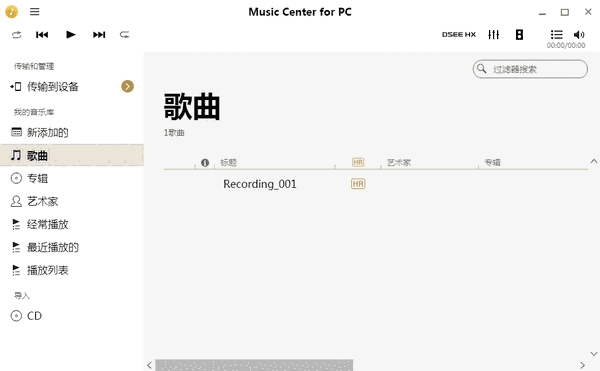Open the speaker output device selector

point(519,35)
